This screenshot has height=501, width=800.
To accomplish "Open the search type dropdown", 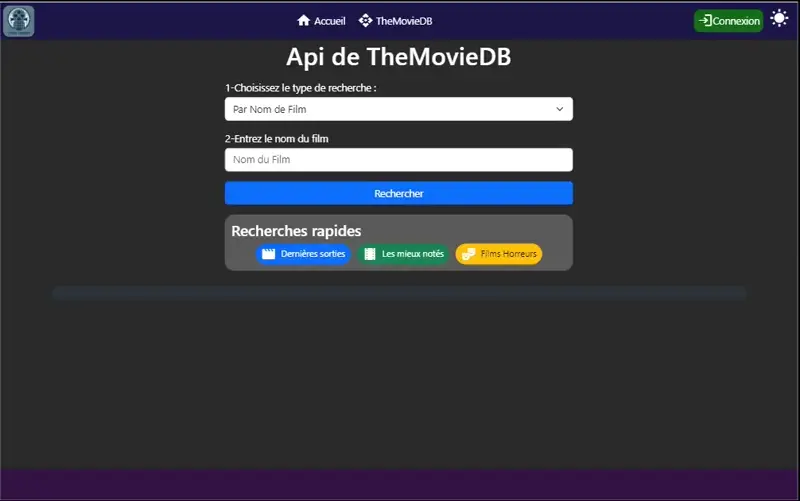I will (x=398, y=109).
